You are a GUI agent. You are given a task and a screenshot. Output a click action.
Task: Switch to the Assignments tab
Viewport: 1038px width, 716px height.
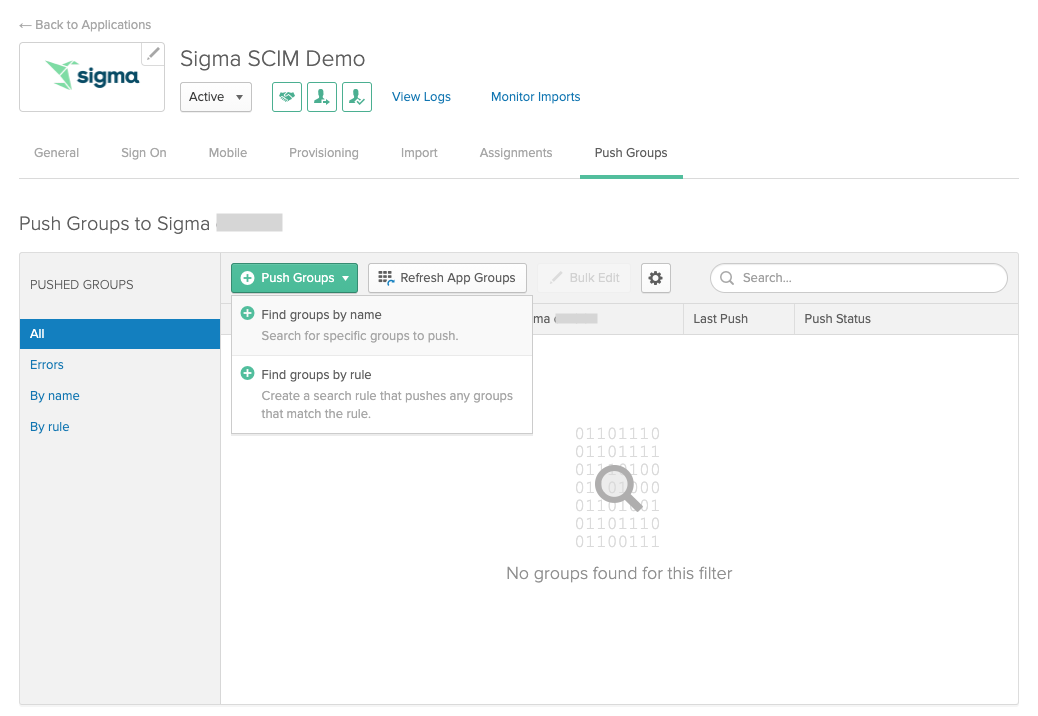[516, 153]
